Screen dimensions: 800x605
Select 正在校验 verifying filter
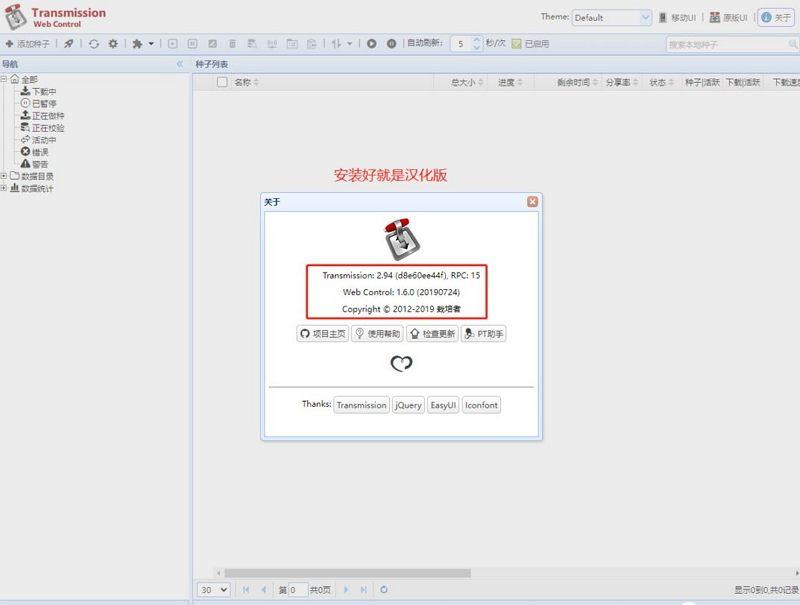click(x=48, y=128)
